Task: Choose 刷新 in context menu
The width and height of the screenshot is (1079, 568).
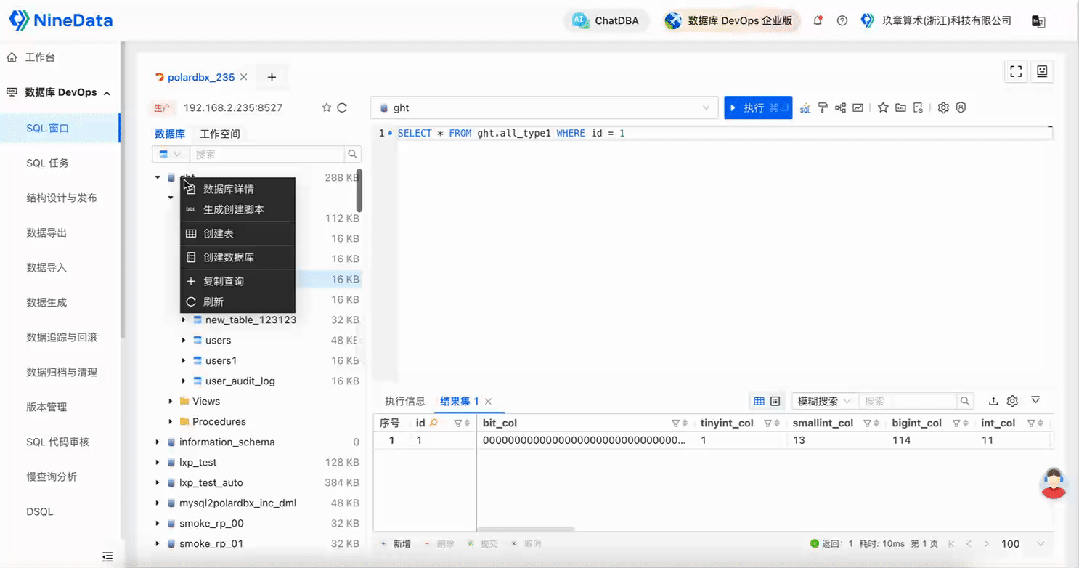Action: [x=237, y=302]
